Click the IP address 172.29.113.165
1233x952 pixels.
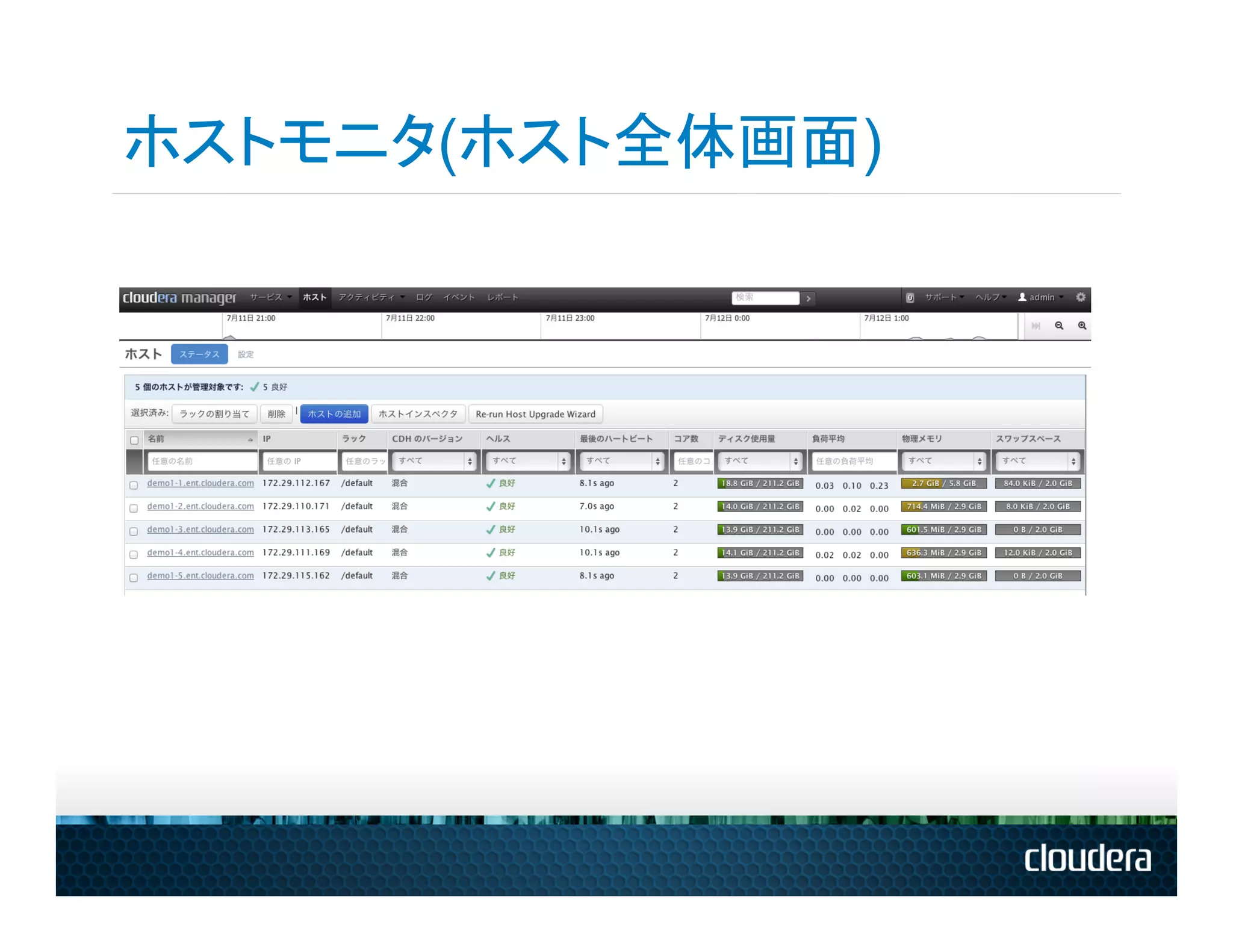click(x=296, y=530)
